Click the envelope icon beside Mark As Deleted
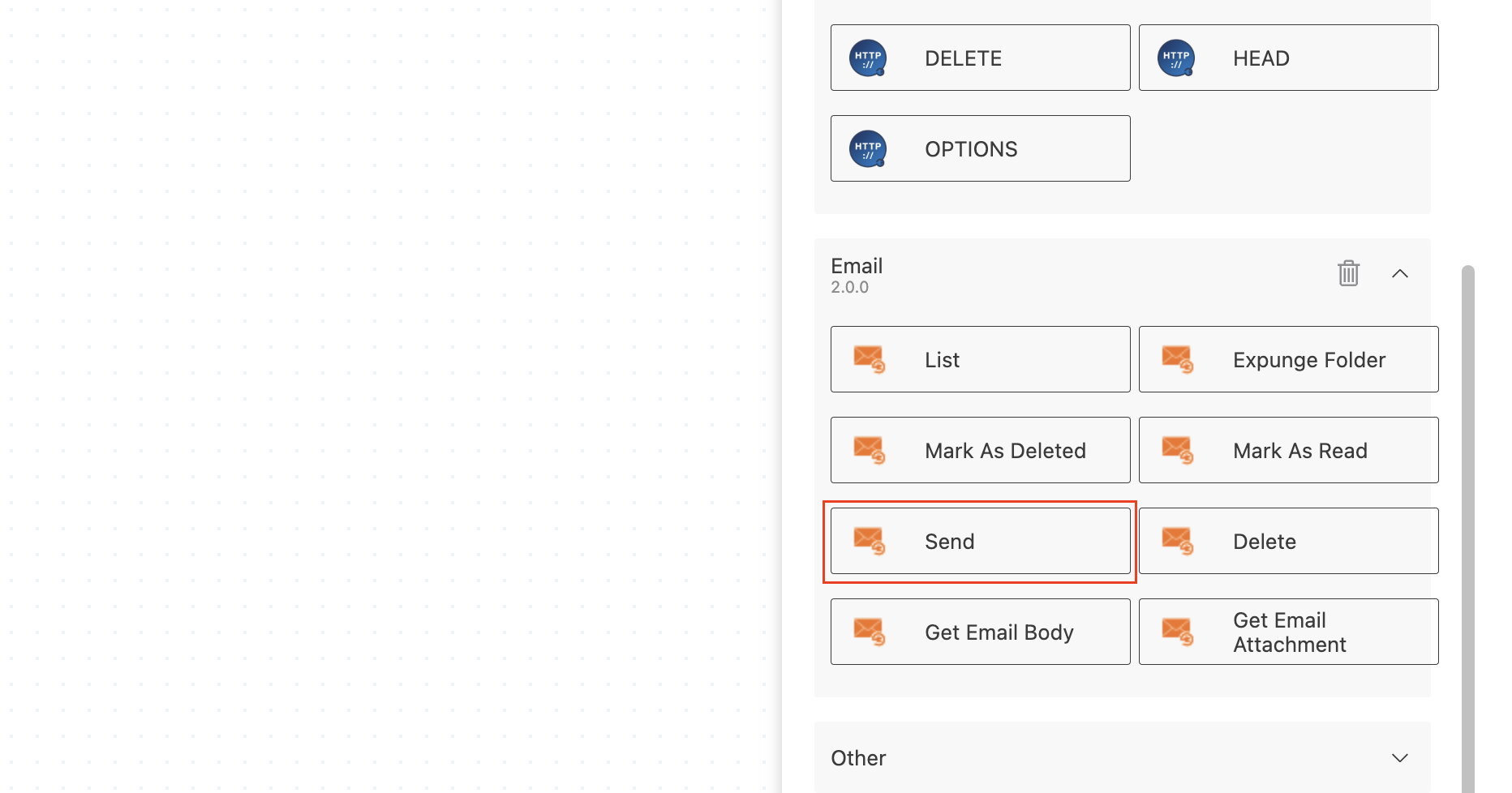 (869, 450)
